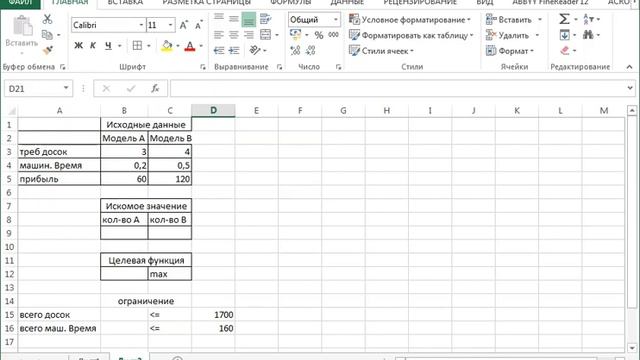Image resolution: width=640 pixels, height=360 pixels.
Task: Switch to the РАЗМЕТКА СТРАНИЦЫ tab
Action: coord(207,2)
